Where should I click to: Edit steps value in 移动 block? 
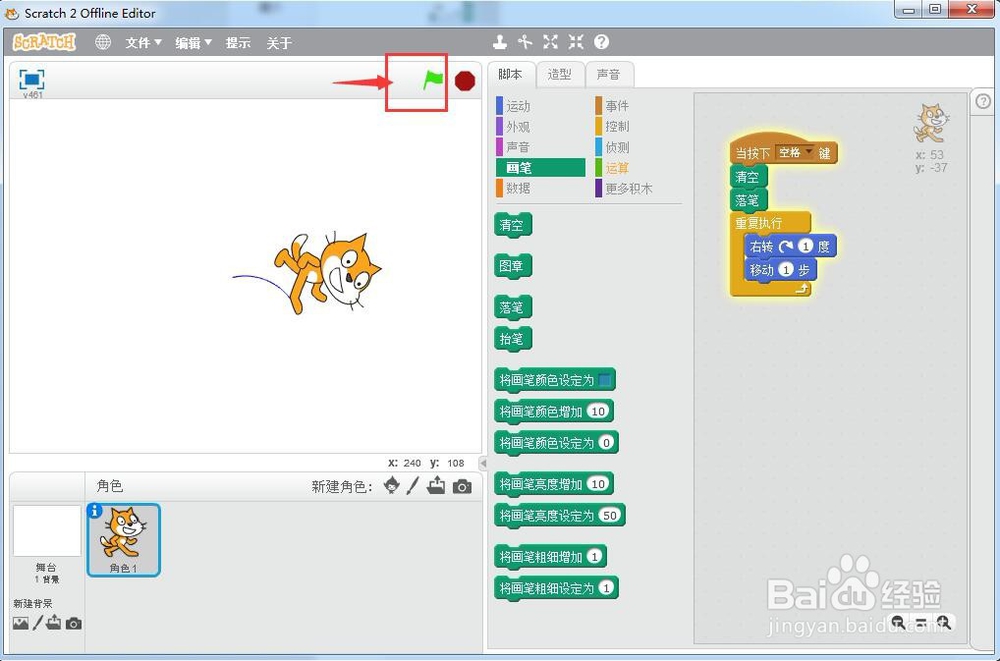click(x=786, y=270)
